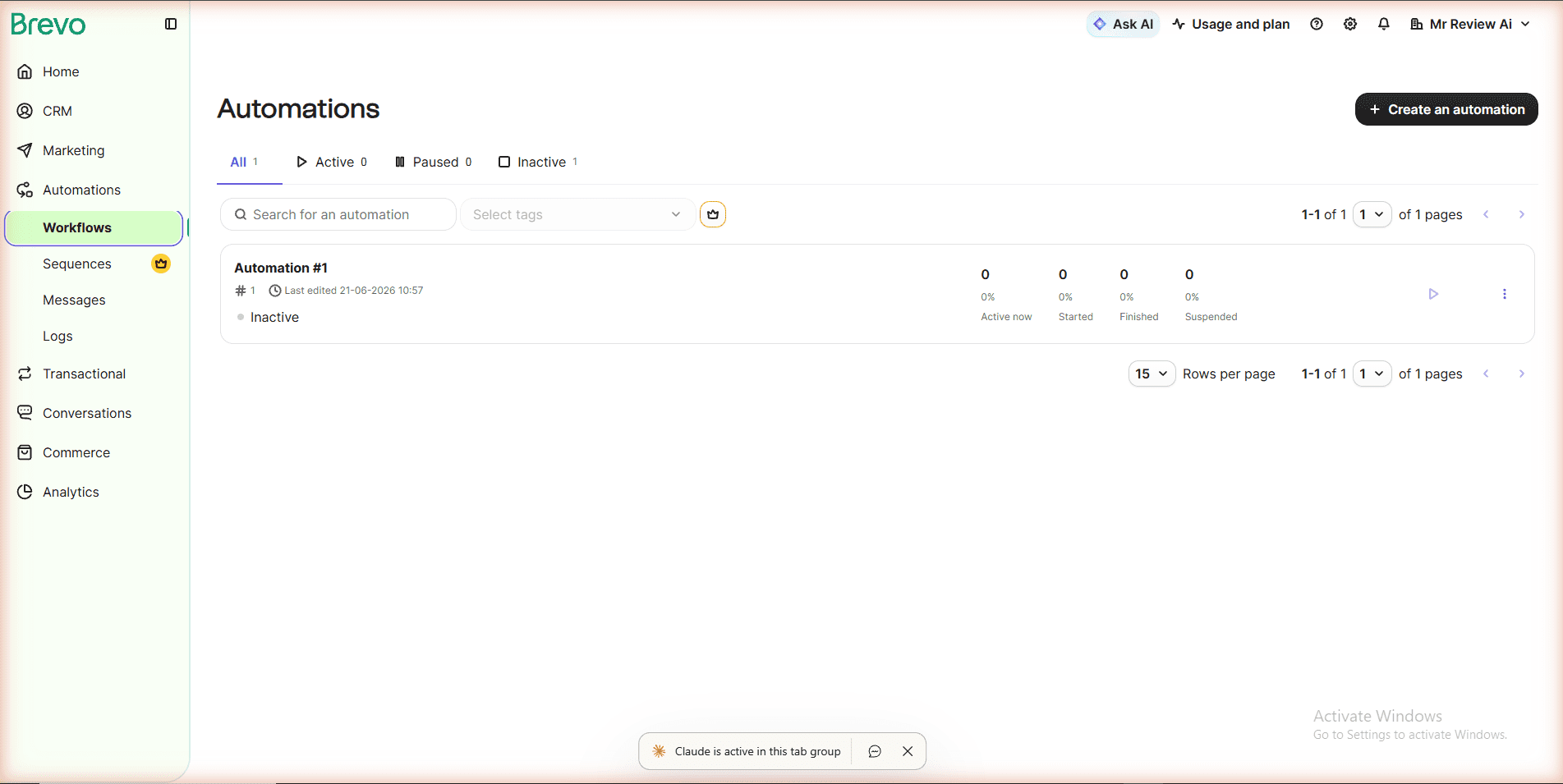Click Last edited 21-06-2026 10:57 text

click(x=354, y=291)
